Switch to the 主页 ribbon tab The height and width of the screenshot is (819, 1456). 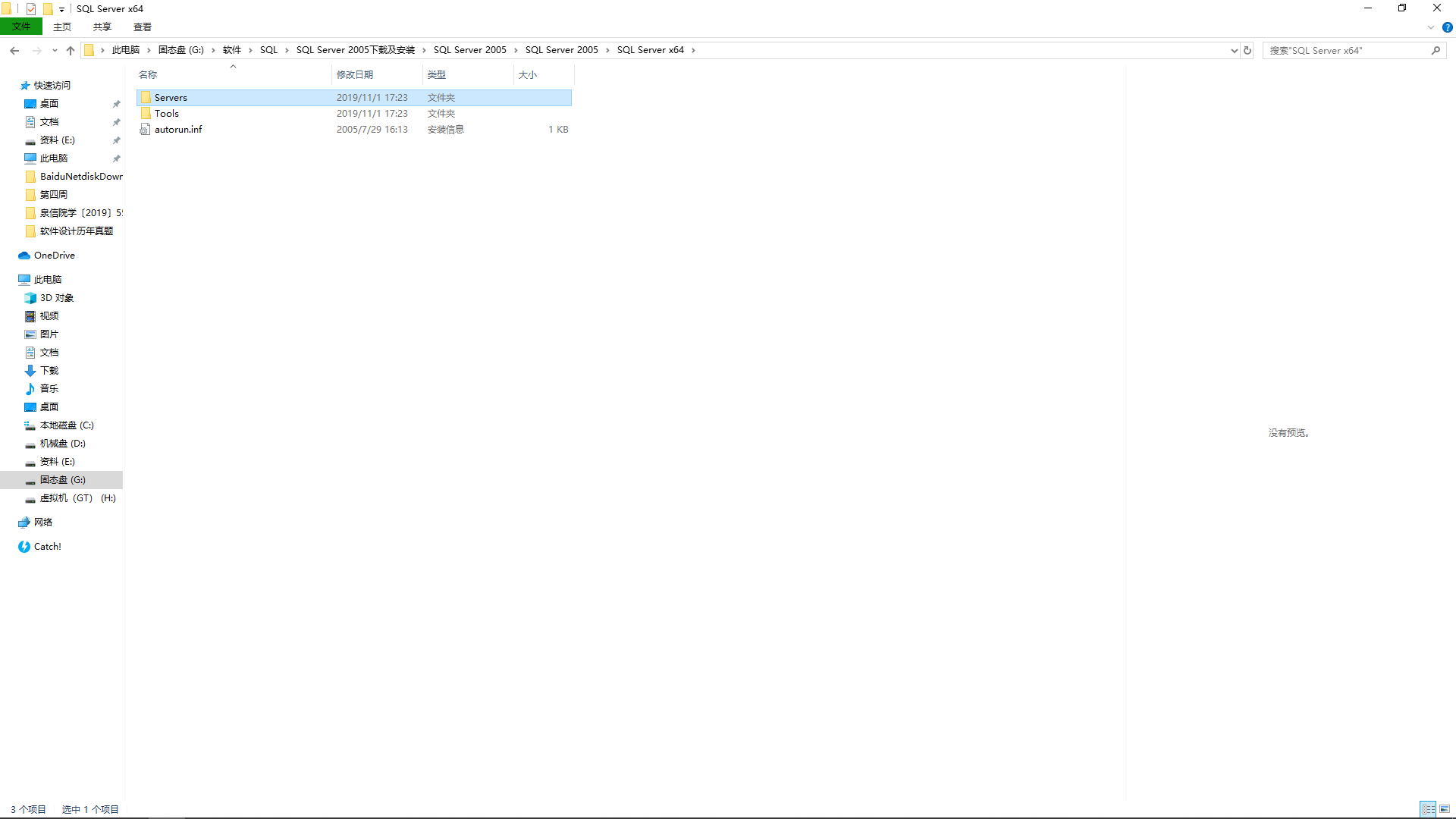tap(62, 27)
